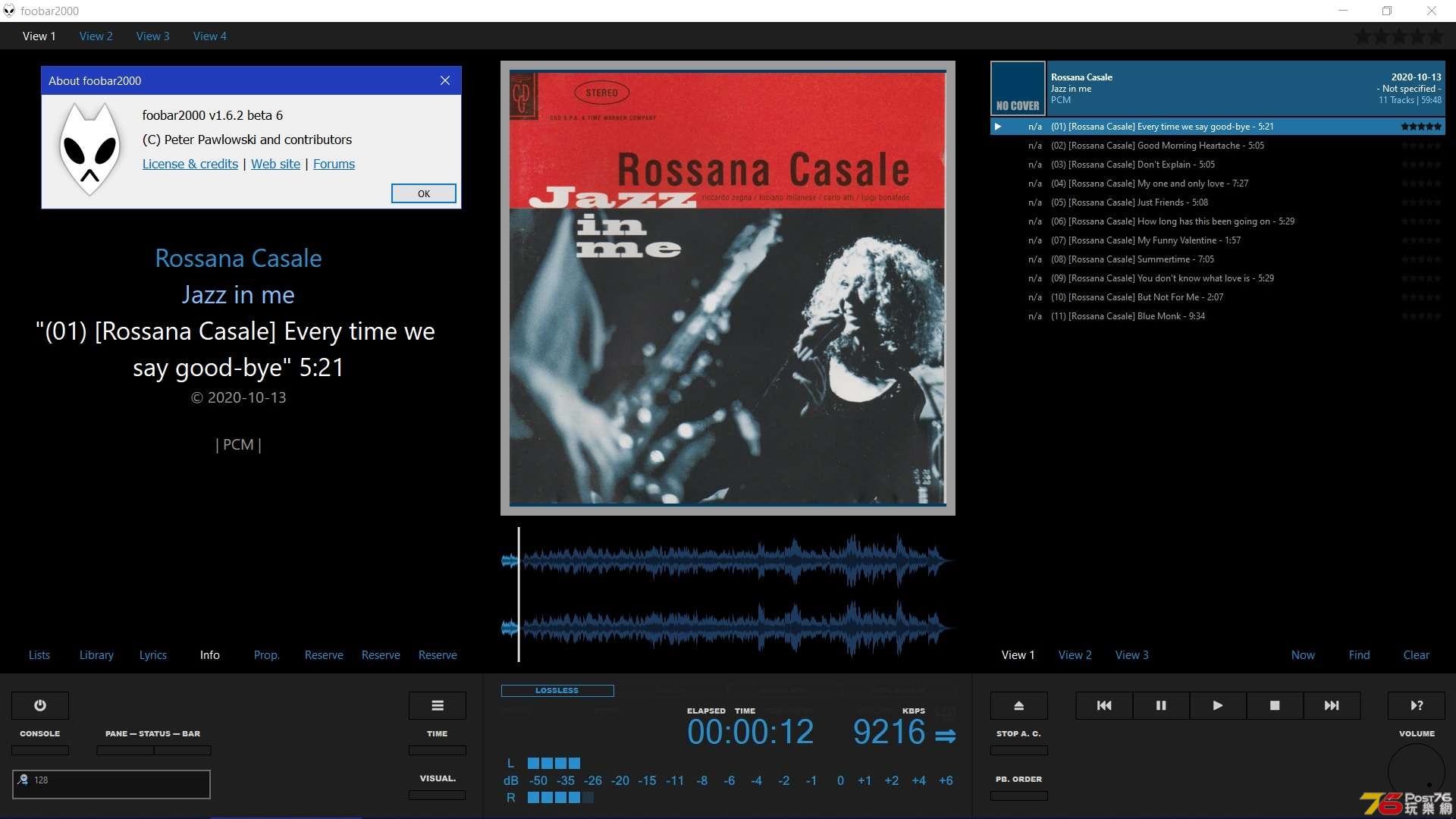Open the Prop. panel tab

266,654
